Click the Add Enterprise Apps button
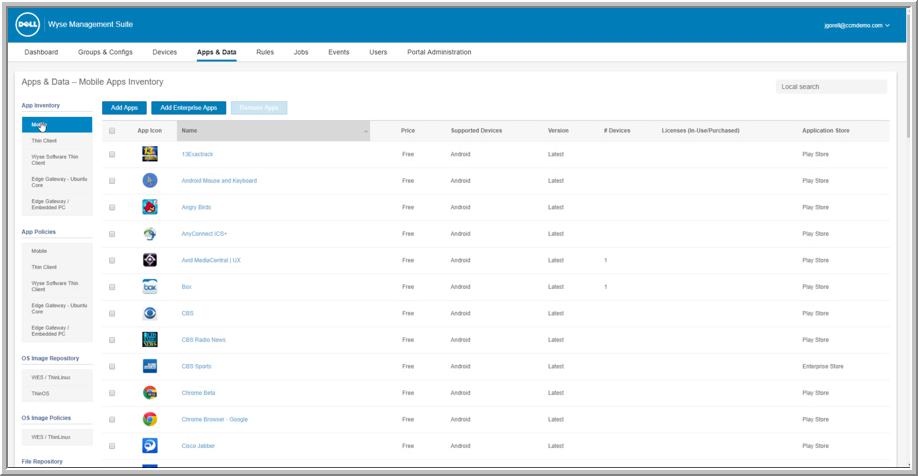918x476 pixels. pos(189,108)
